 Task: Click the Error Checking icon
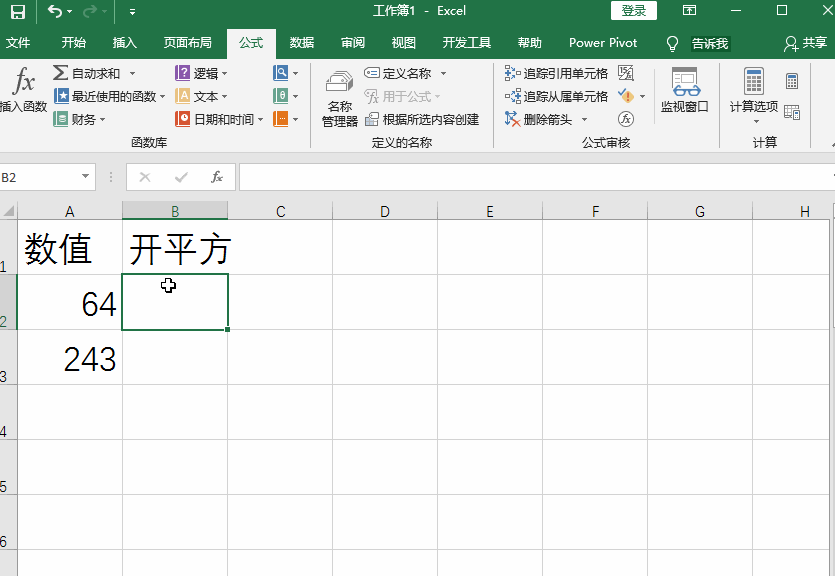(626, 96)
